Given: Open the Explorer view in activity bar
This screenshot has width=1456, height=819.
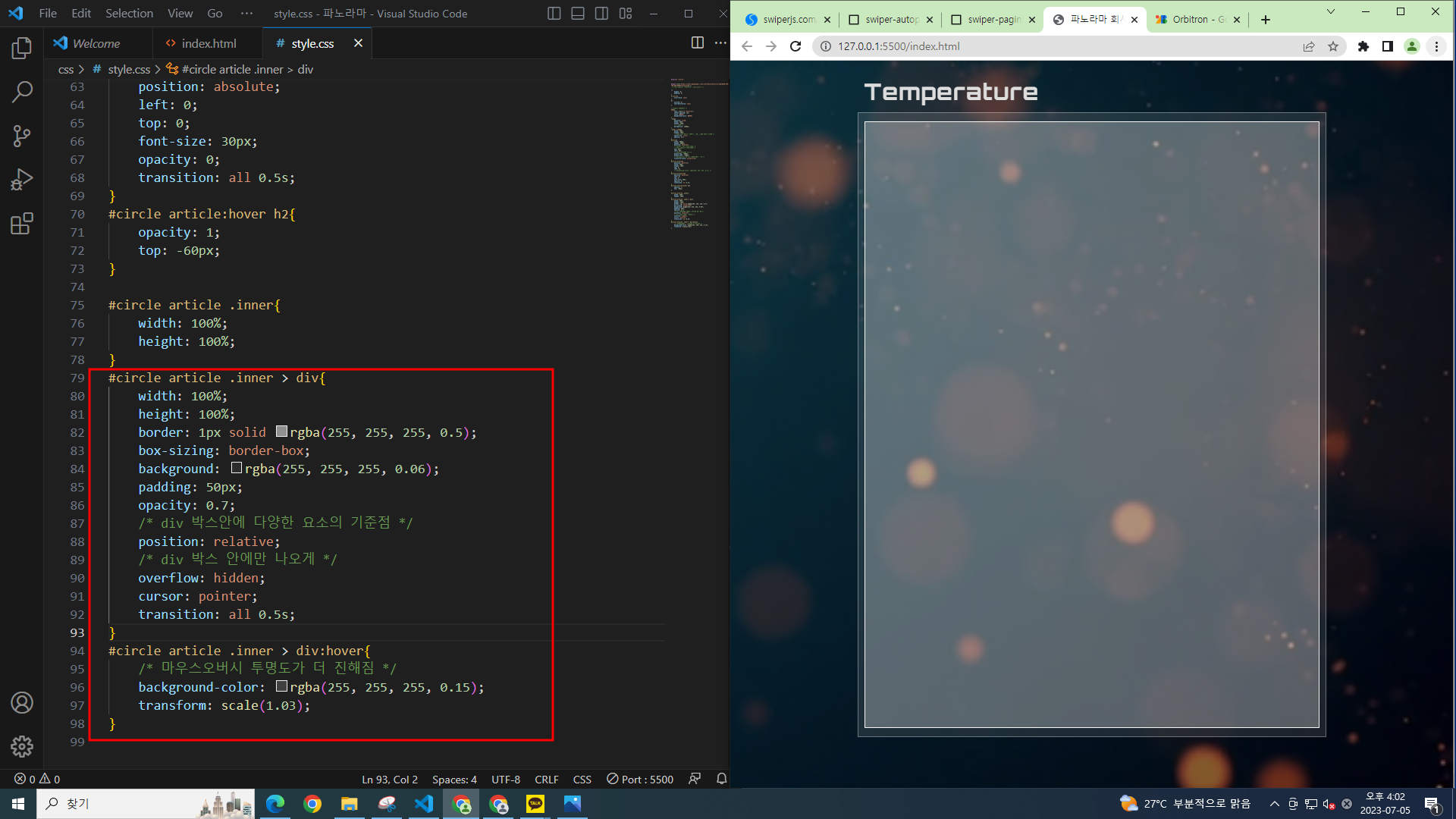Looking at the screenshot, I should tap(22, 49).
